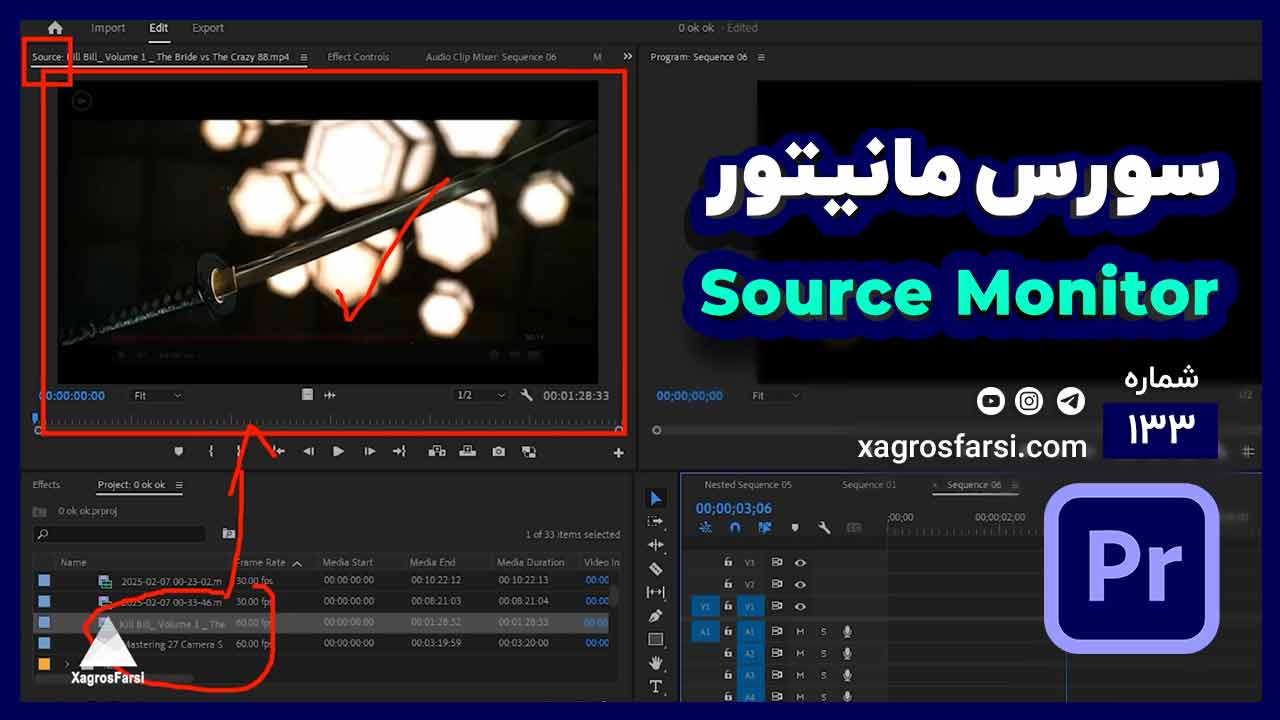Open the Source Monitor Fit zoom dropdown

pyautogui.click(x=157, y=395)
